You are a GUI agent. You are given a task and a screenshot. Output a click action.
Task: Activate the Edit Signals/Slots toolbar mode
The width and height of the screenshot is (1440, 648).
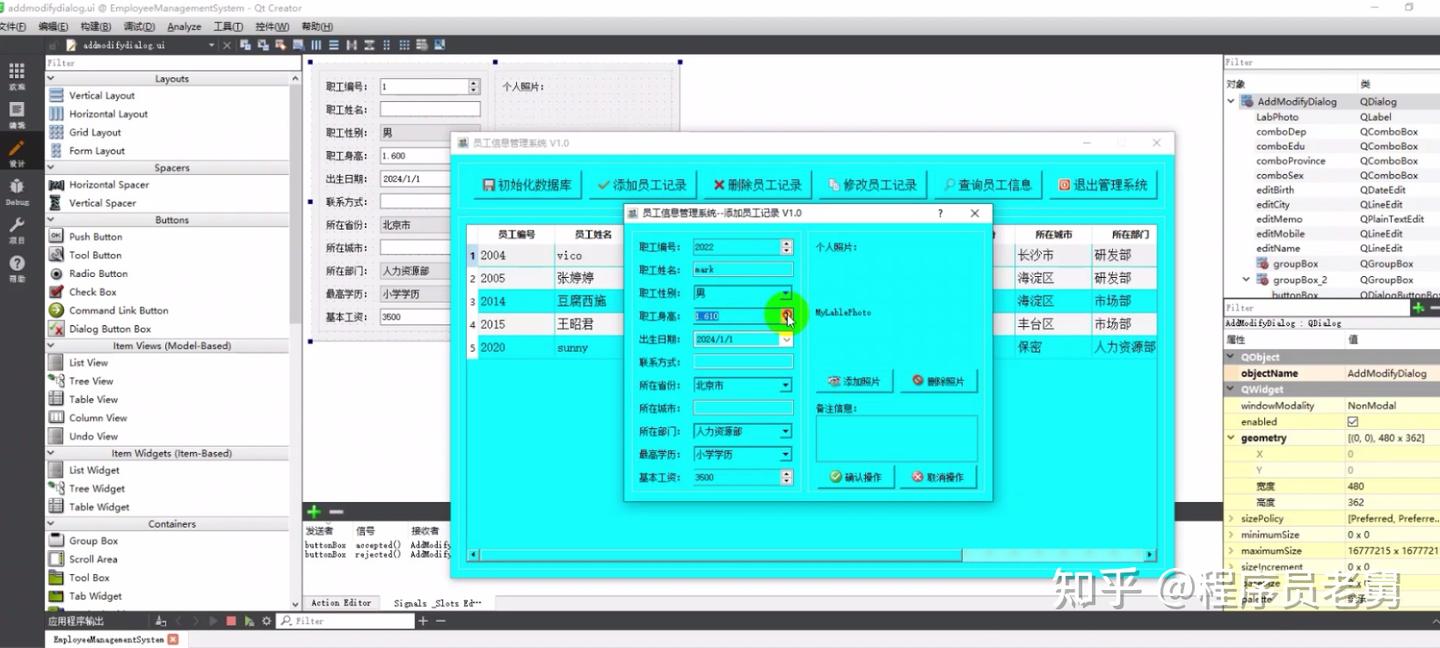265,44
